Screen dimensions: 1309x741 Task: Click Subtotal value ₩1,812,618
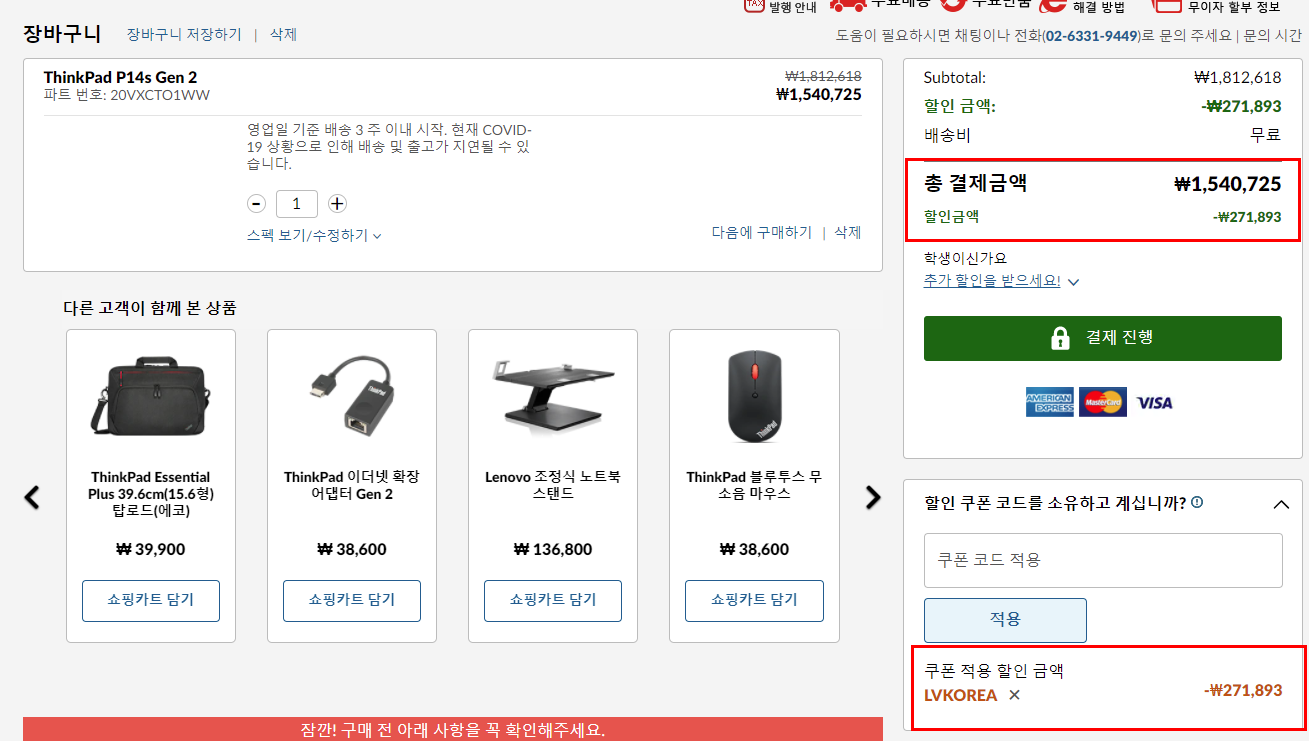1237,77
